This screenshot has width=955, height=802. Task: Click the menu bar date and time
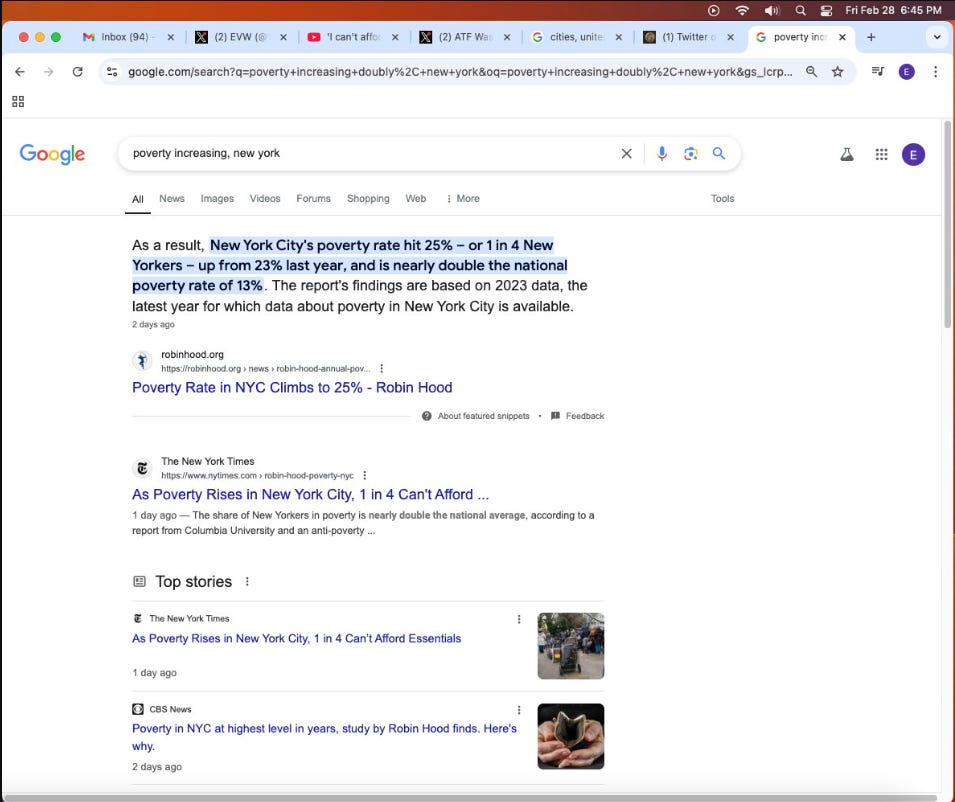tap(893, 10)
